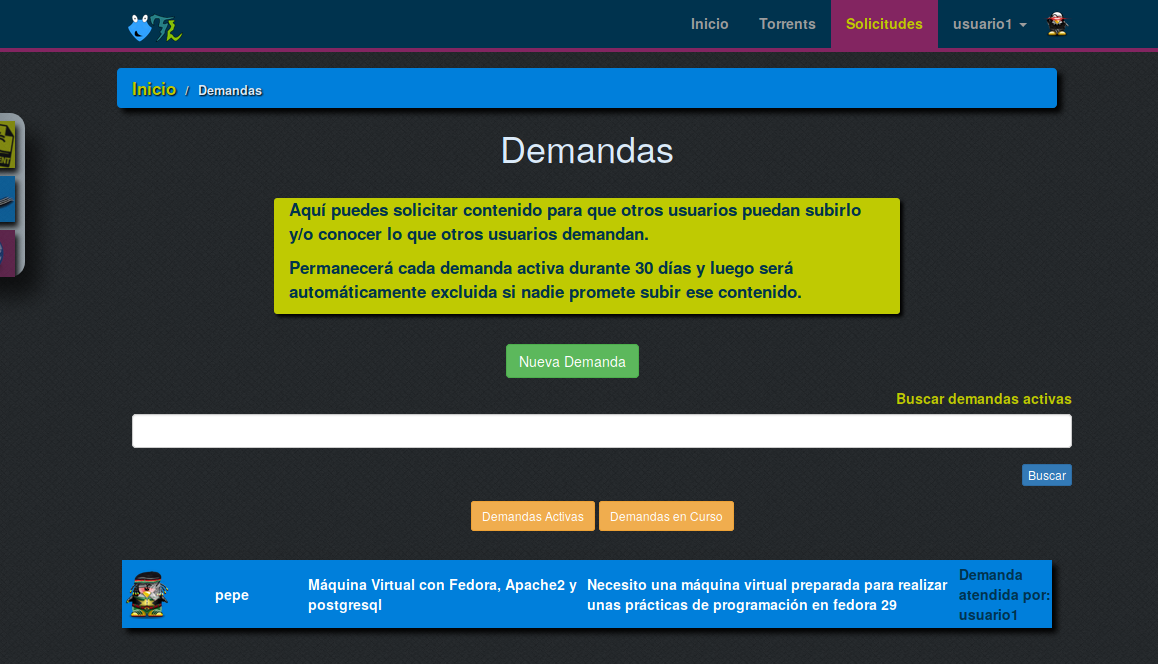Click the Demandas breadcrumb text
The height and width of the screenshot is (664, 1158).
230,90
